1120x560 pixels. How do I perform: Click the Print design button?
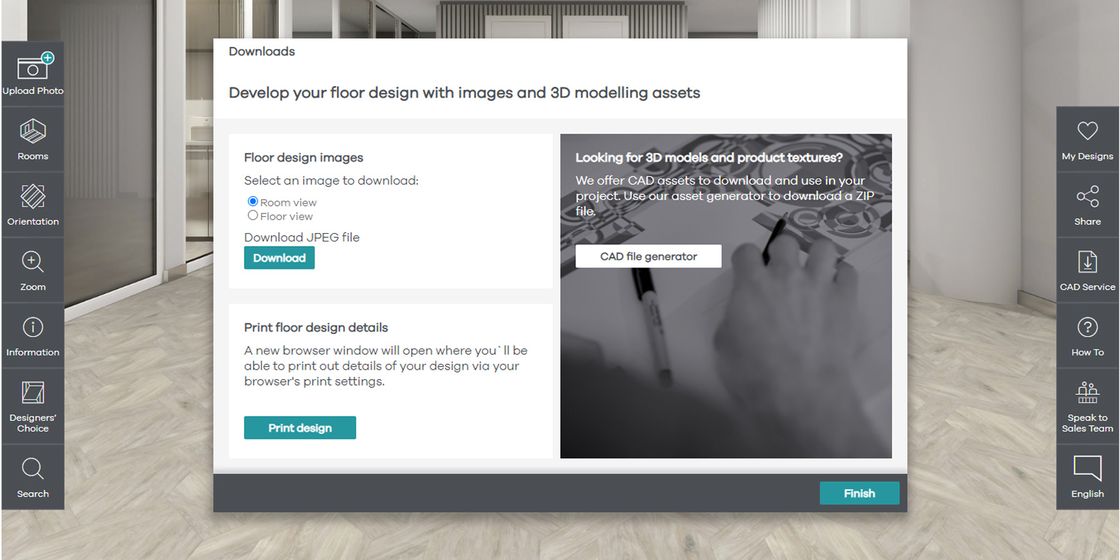[300, 428]
